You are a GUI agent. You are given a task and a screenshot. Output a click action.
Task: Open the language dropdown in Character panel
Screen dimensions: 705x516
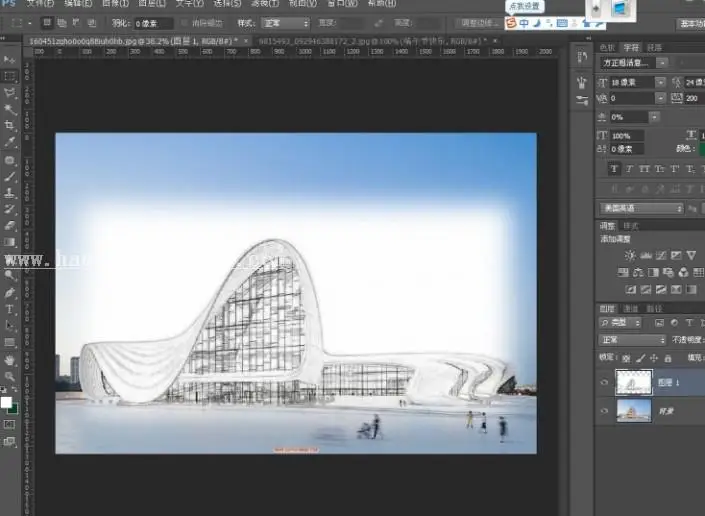coord(641,209)
